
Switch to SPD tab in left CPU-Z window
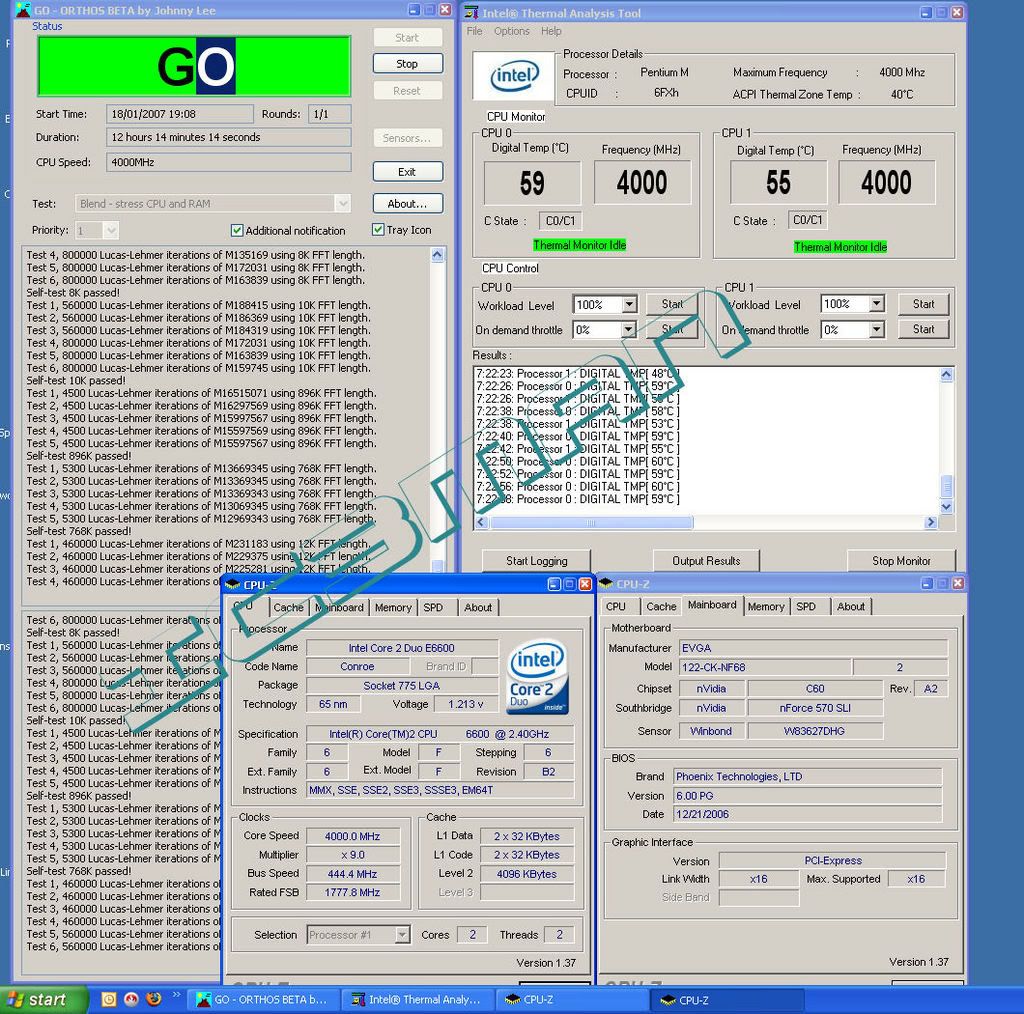tap(433, 608)
